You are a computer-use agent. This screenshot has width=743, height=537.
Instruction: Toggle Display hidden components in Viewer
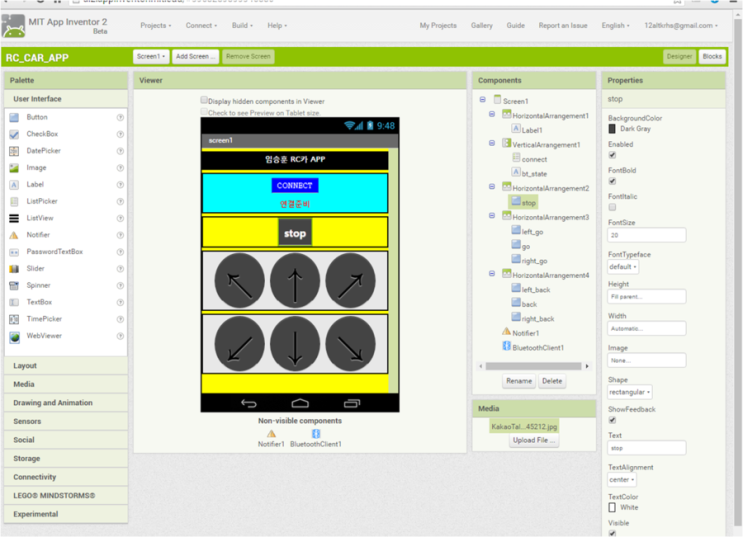204,100
